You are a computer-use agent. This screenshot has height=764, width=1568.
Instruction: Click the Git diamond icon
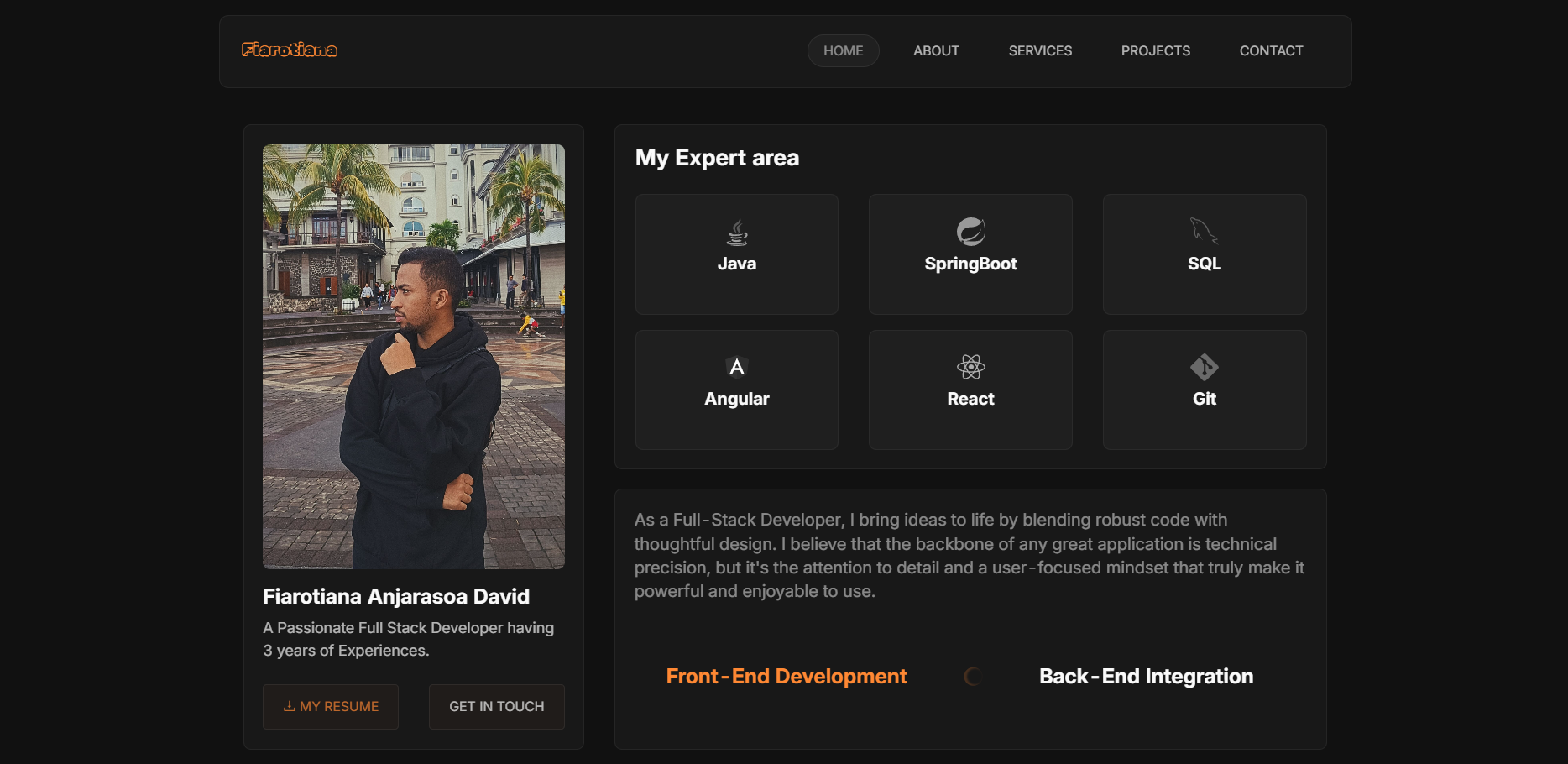pyautogui.click(x=1205, y=367)
